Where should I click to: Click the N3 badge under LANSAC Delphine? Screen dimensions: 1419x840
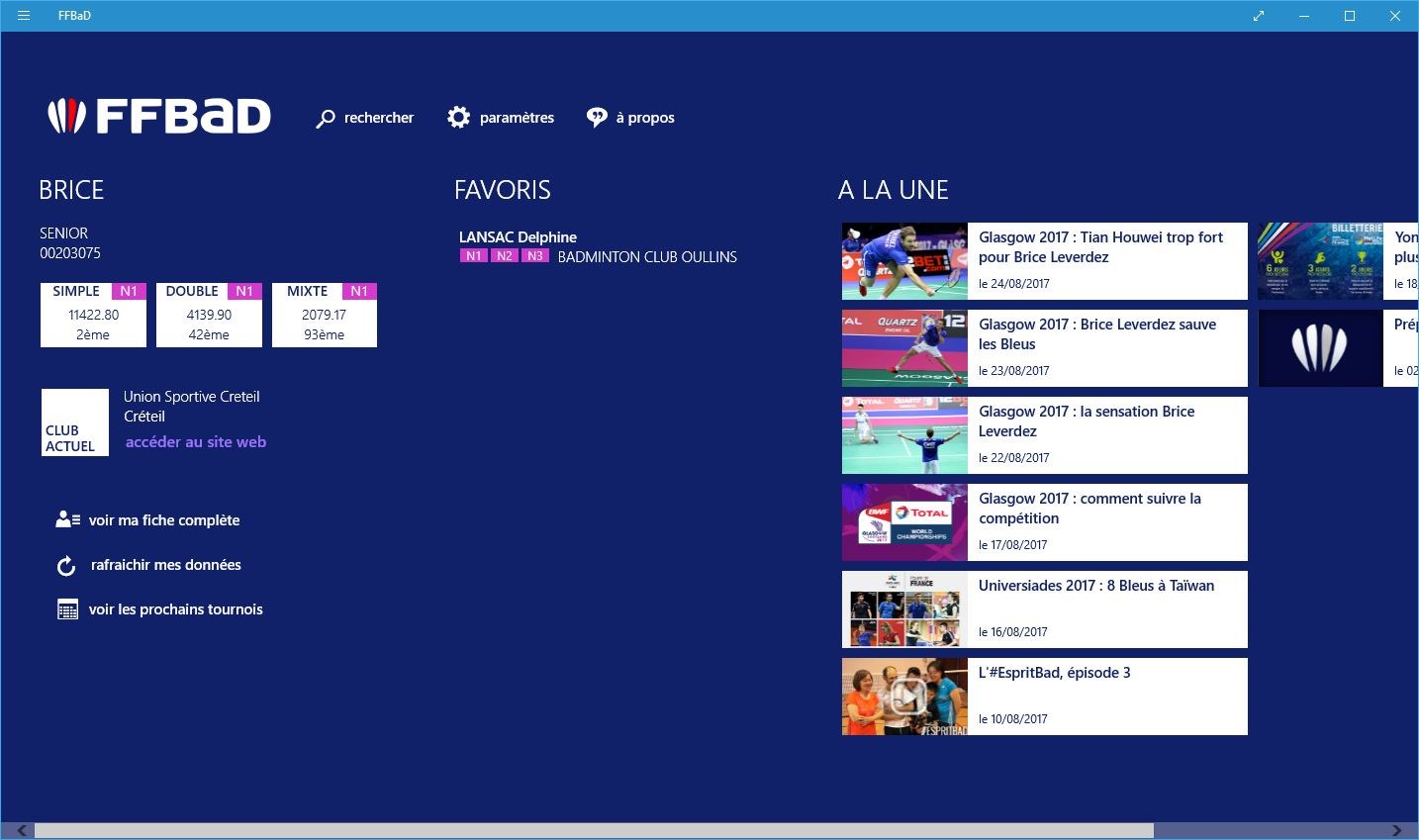(x=535, y=255)
